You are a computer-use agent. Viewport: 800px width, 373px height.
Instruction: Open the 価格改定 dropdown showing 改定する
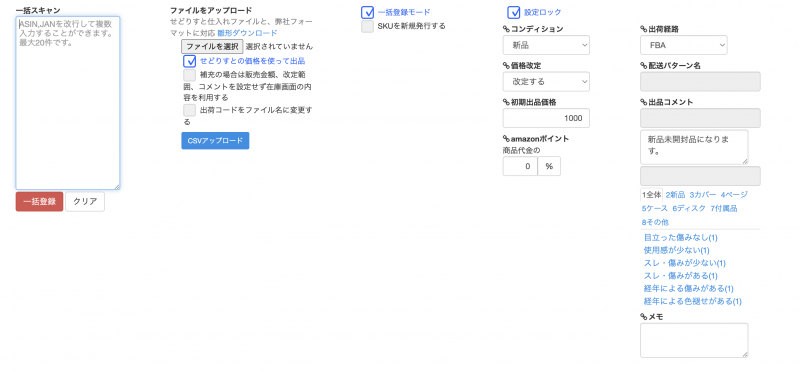tap(546, 82)
